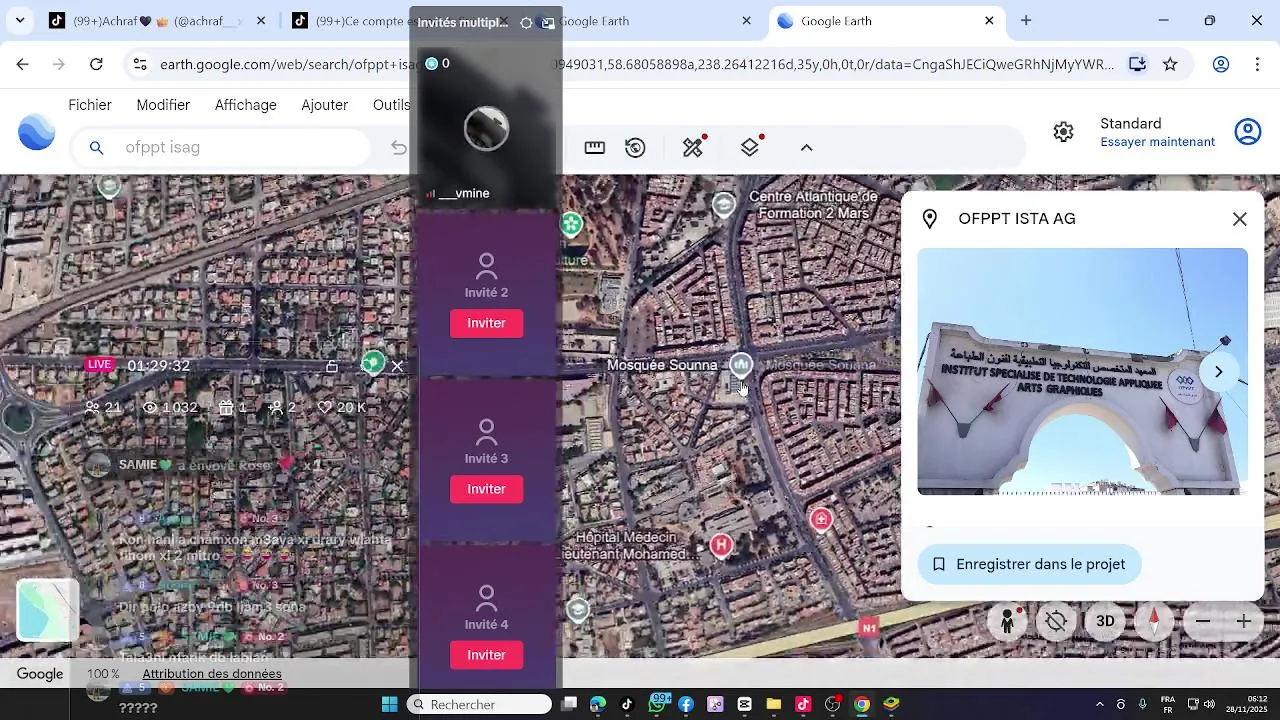Click the 'Essayer maintenant' link
The width and height of the screenshot is (1280, 720).
1158,142
